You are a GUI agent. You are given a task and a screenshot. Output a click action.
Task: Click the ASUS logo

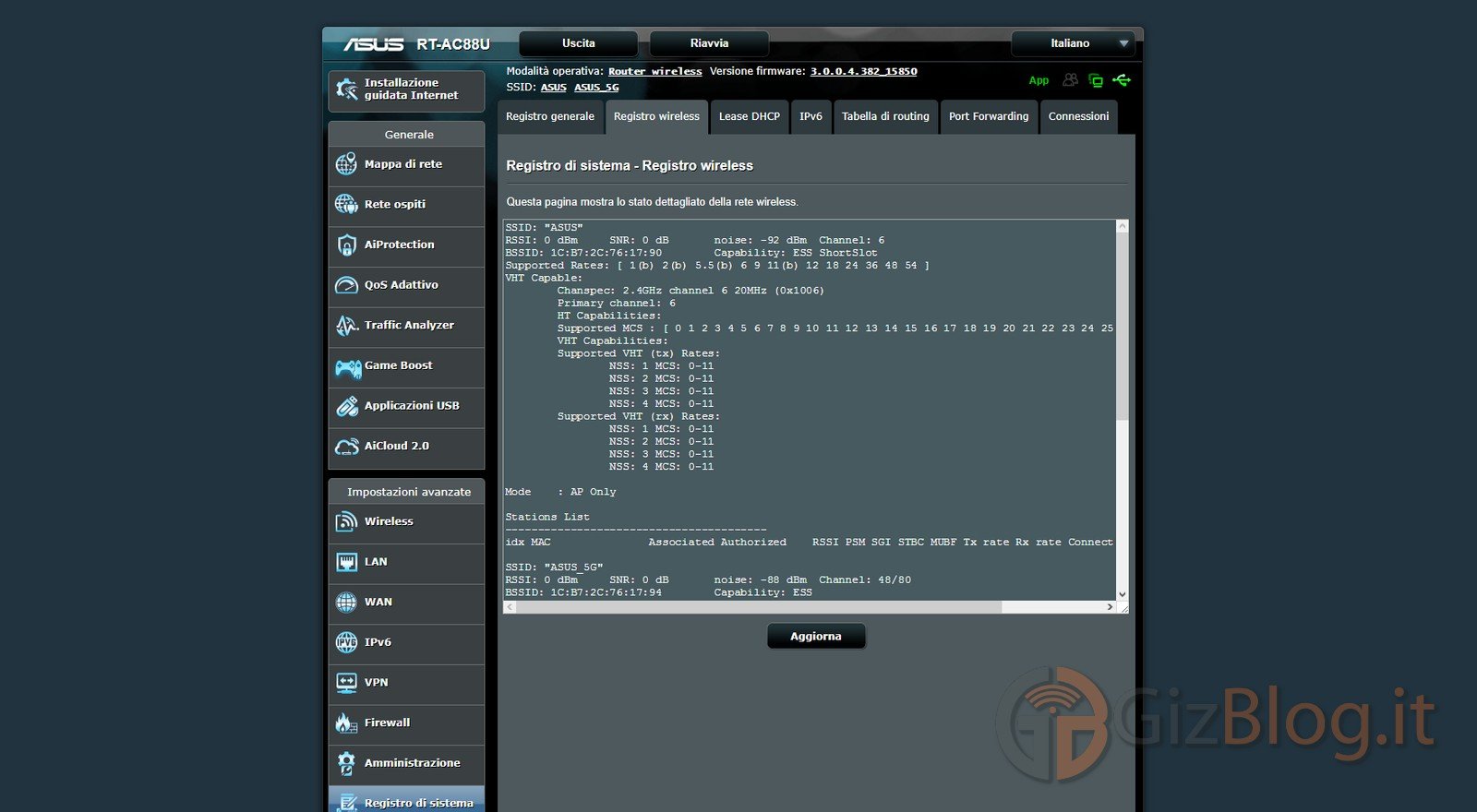pyautogui.click(x=373, y=44)
